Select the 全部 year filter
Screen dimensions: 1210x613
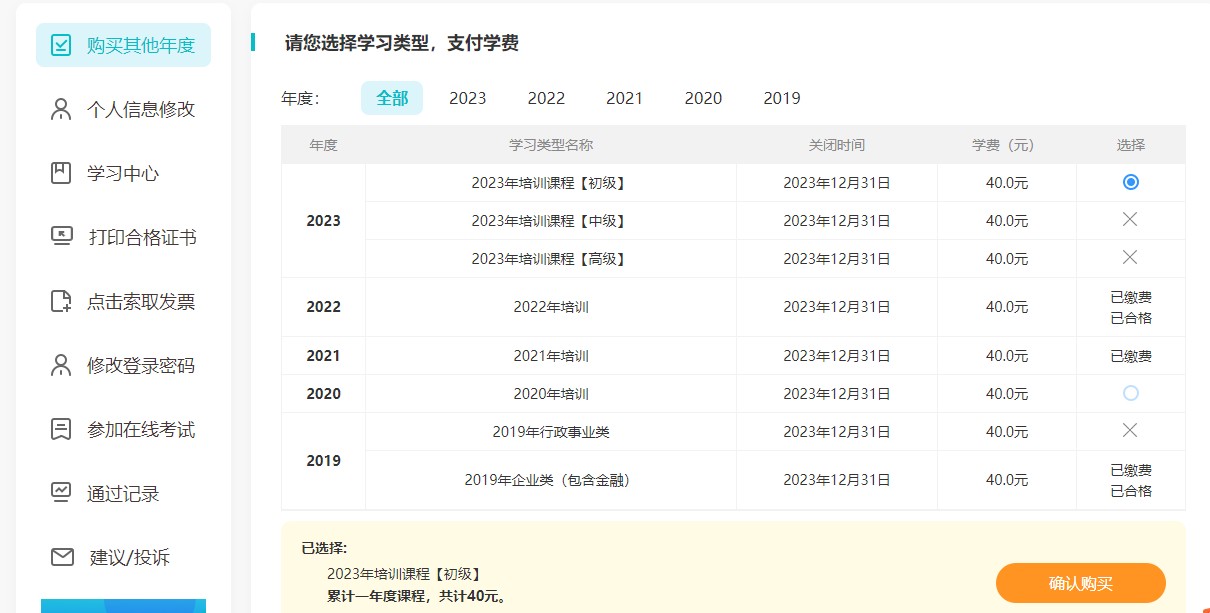[x=392, y=98]
